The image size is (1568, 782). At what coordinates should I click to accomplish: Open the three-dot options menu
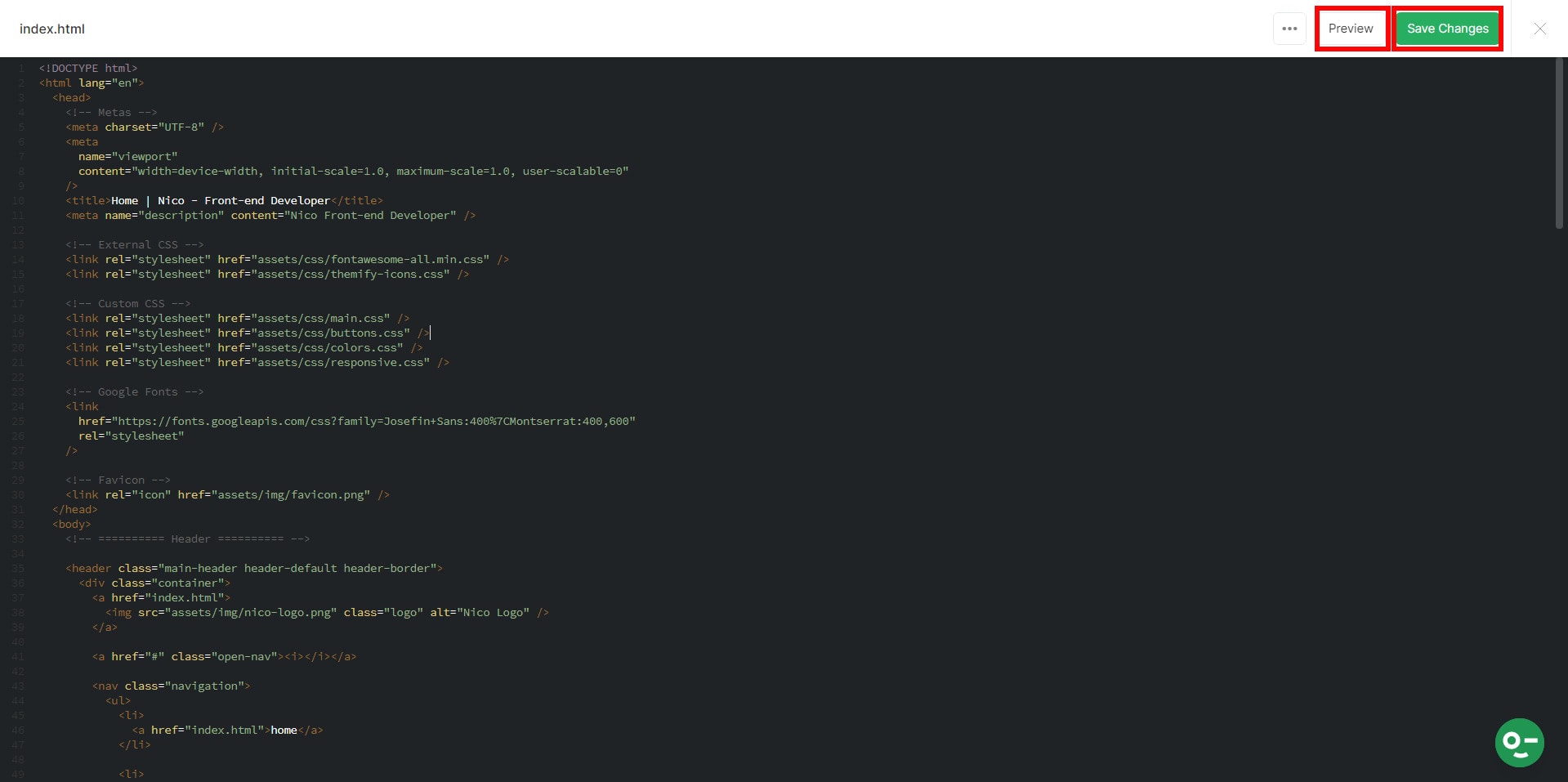[1289, 29]
